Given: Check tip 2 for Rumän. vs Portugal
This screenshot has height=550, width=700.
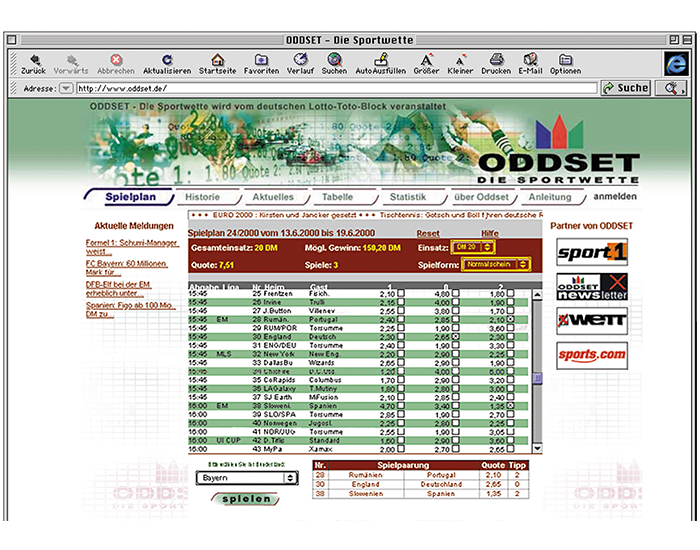Looking at the screenshot, I should tap(510, 319).
